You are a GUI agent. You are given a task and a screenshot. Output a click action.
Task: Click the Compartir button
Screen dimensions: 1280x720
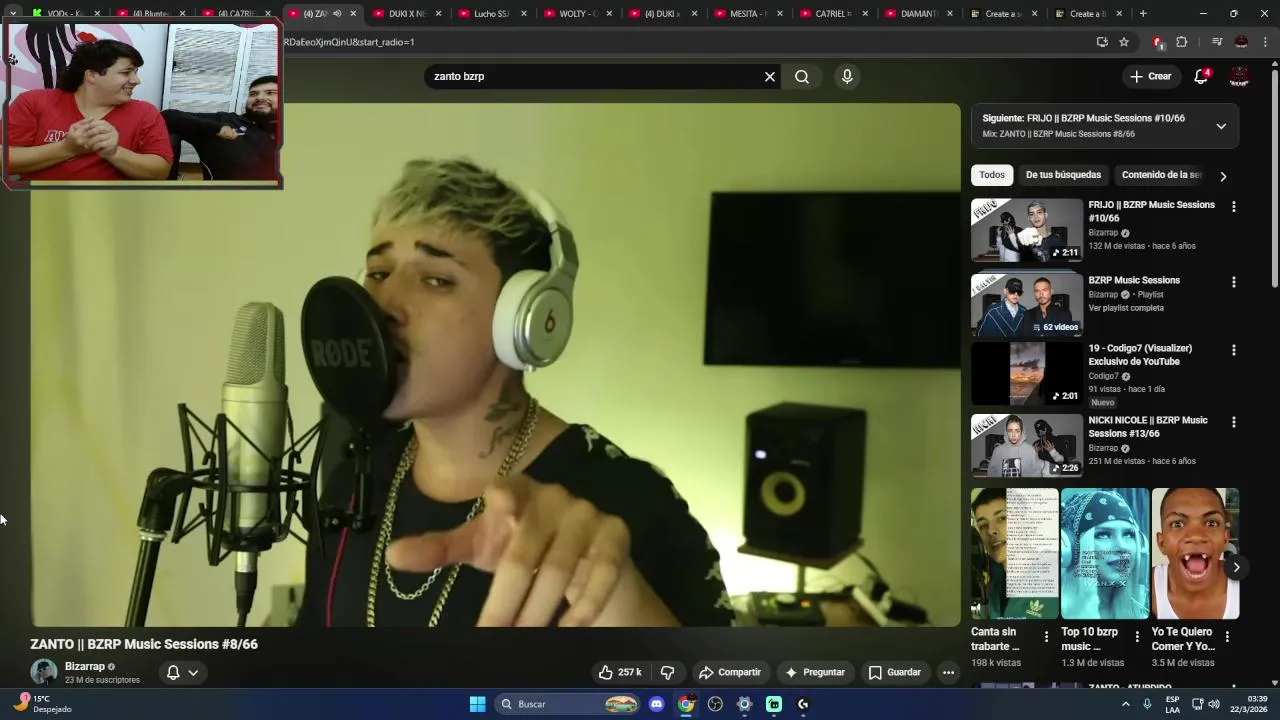(730, 673)
